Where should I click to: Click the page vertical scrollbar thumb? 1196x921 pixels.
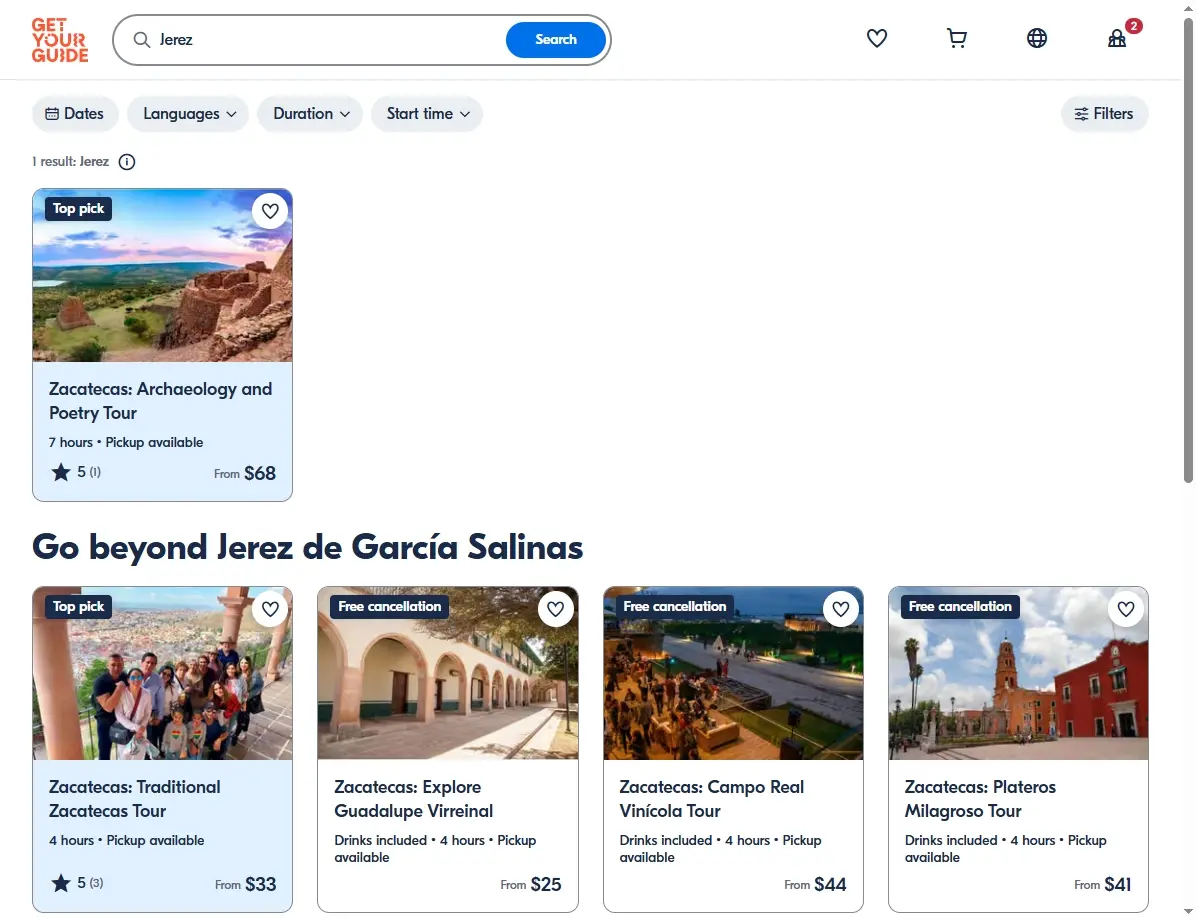coord(1188,250)
